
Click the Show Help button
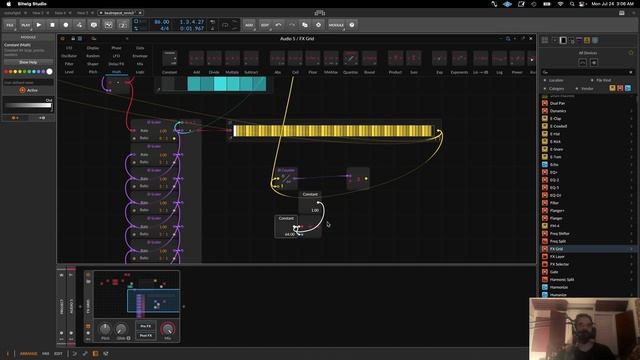coord(28,62)
